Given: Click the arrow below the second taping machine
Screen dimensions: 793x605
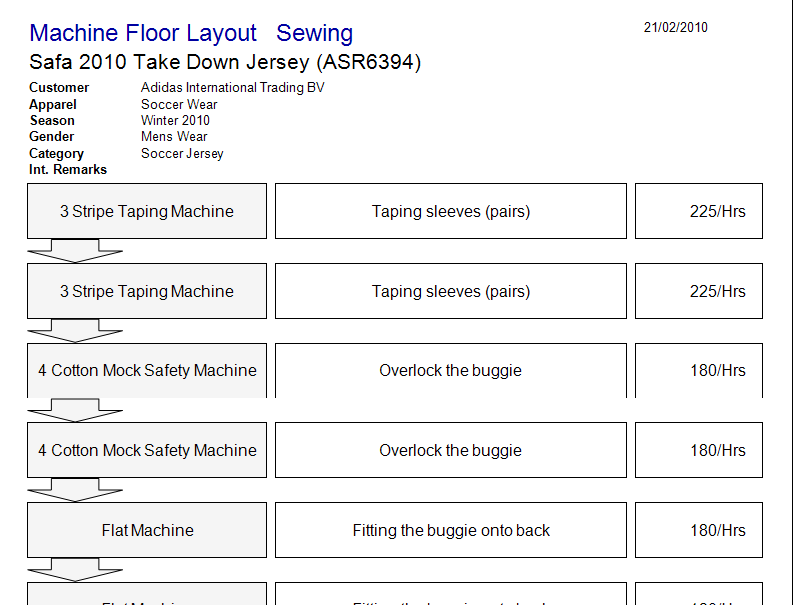Looking at the screenshot, I should tap(75, 331).
